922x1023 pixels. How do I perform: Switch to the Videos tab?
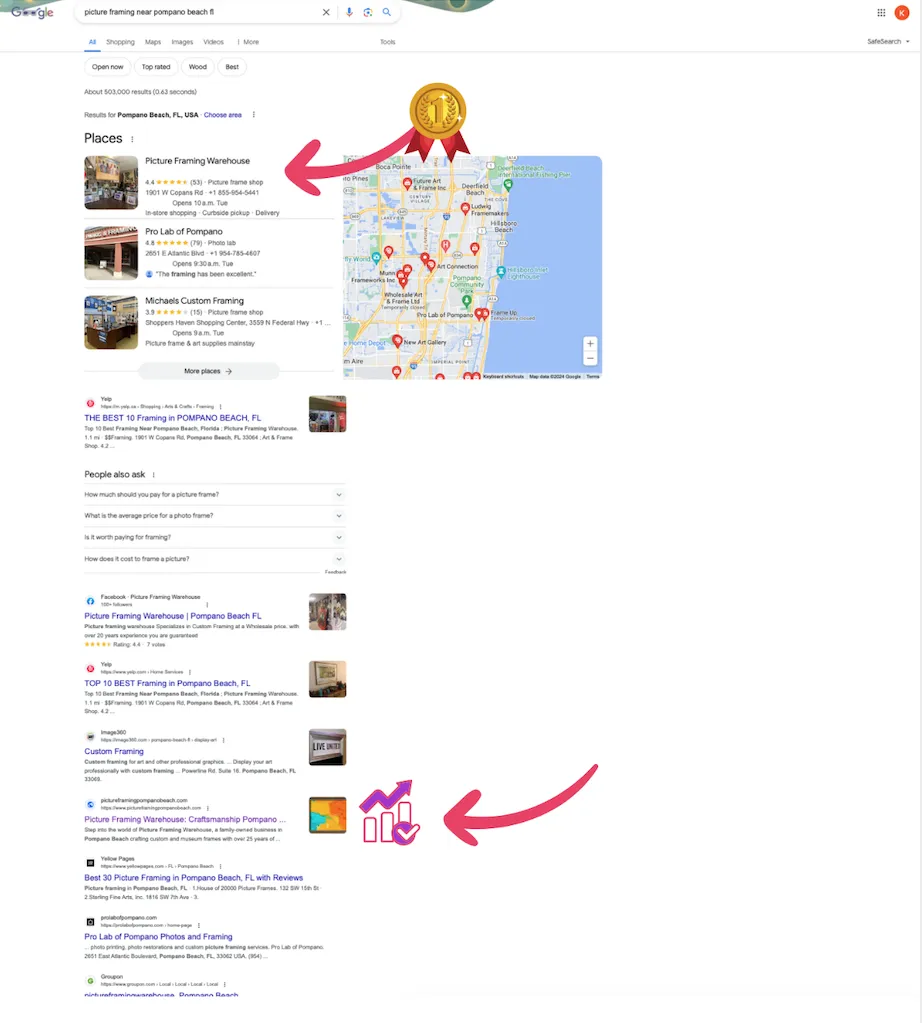213,42
